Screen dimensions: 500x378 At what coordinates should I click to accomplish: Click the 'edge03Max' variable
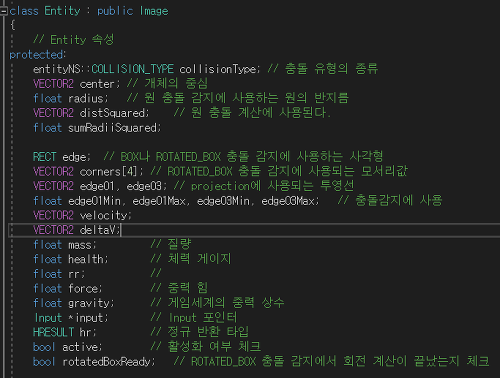(288, 201)
